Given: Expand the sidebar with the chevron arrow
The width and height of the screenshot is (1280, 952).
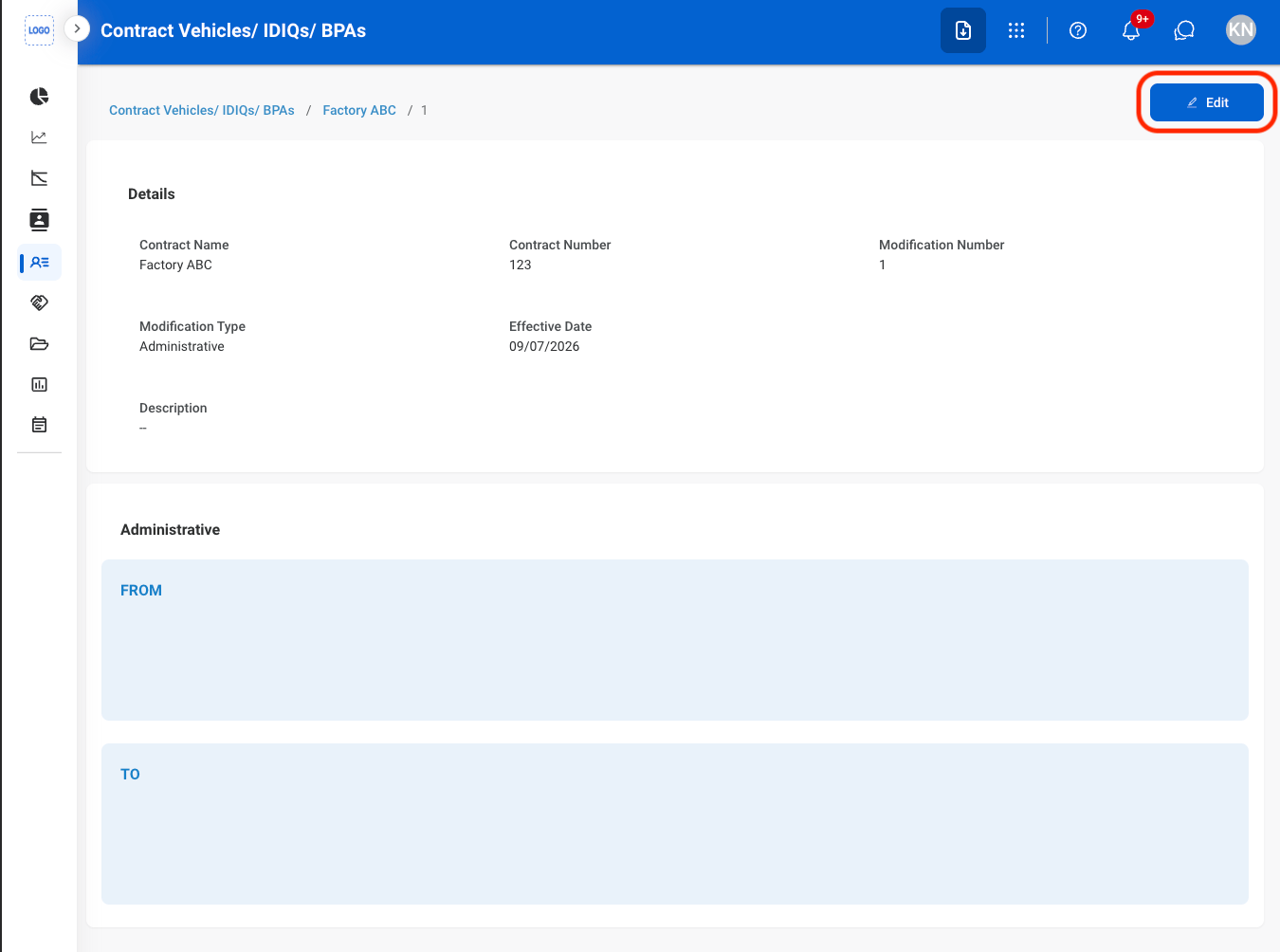Looking at the screenshot, I should click(77, 29).
